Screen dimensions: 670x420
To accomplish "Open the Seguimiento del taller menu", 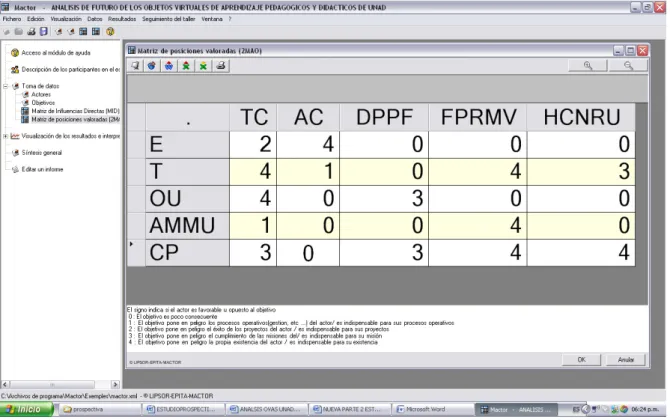I will click(168, 19).
